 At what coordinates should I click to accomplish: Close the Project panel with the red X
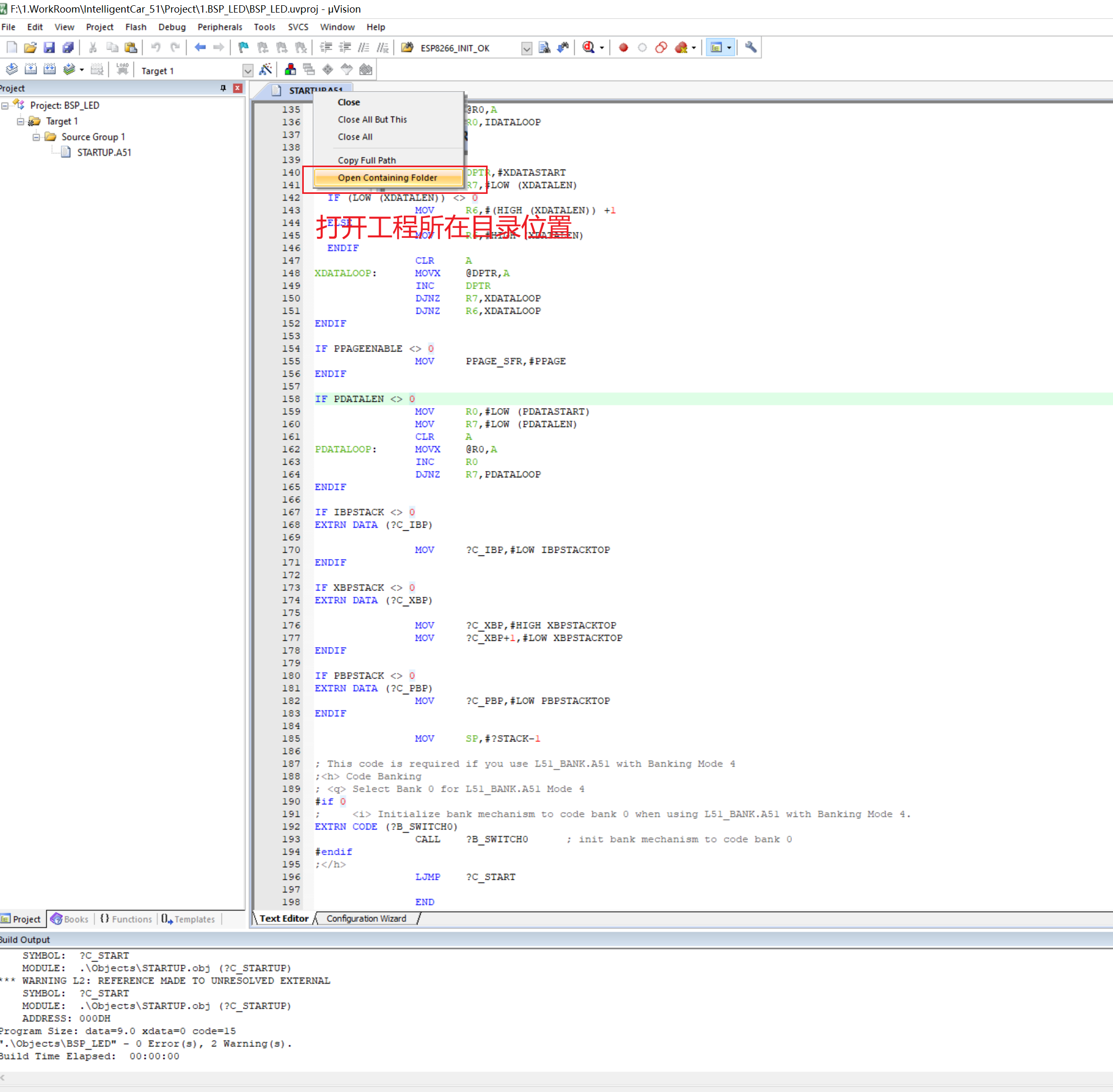[x=237, y=89]
